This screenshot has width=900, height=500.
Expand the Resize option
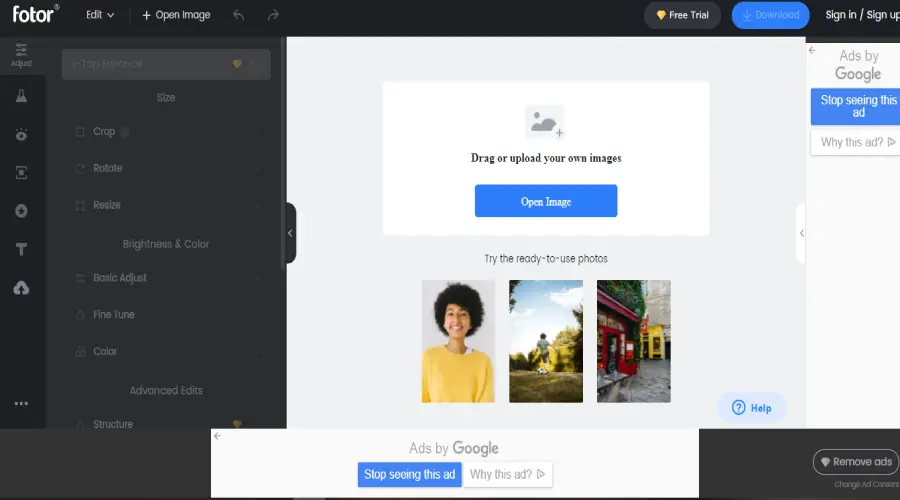(x=166, y=205)
